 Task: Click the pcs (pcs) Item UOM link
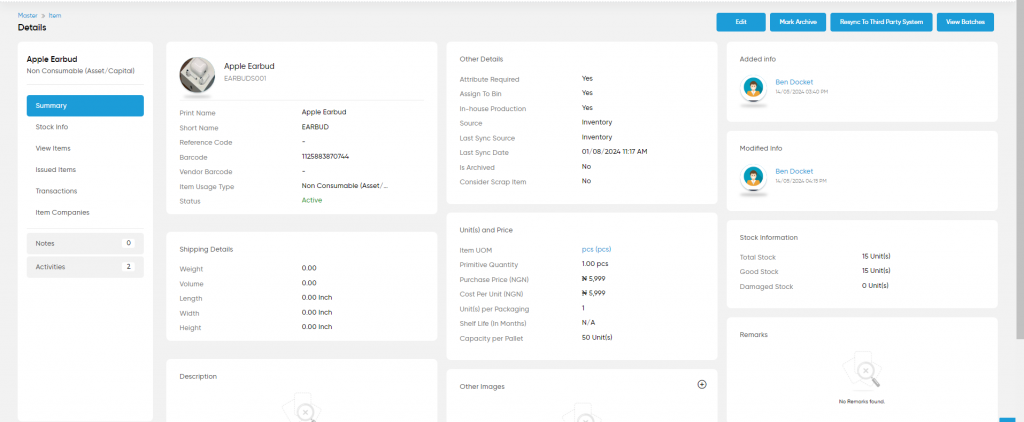click(x=596, y=250)
